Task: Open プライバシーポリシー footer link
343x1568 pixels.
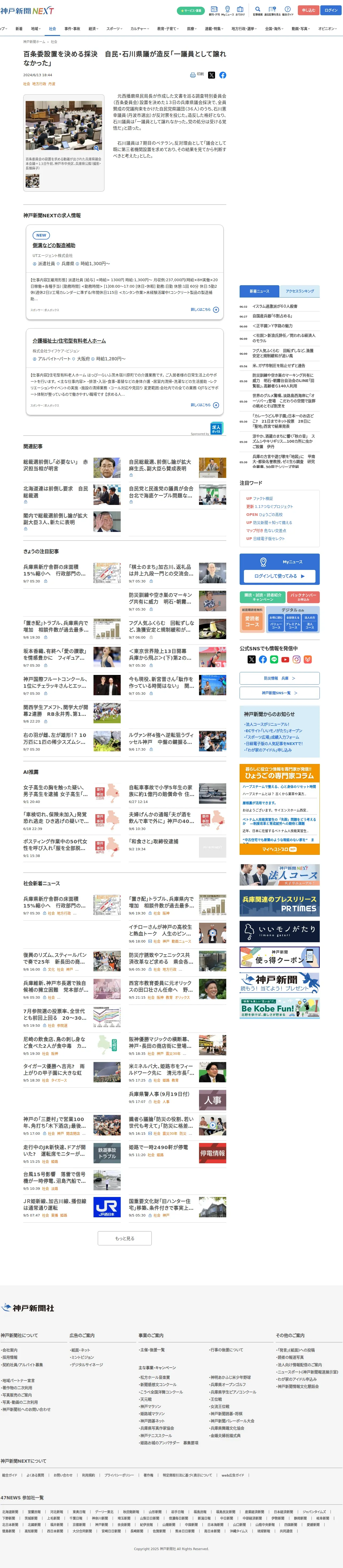Action: [x=119, y=1475]
